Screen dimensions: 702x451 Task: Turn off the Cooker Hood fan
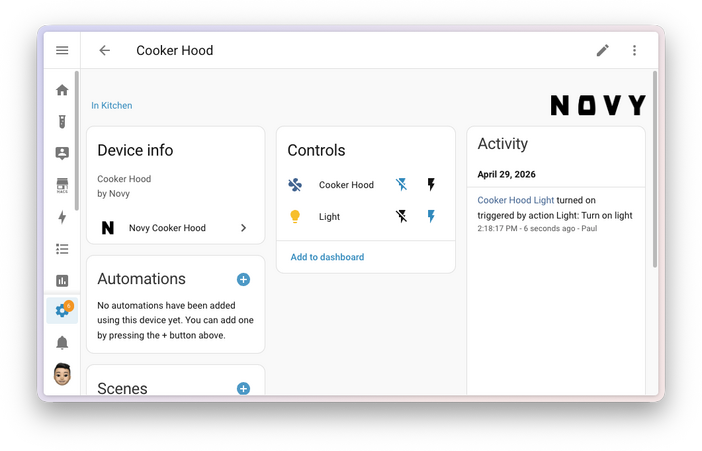tap(402, 185)
